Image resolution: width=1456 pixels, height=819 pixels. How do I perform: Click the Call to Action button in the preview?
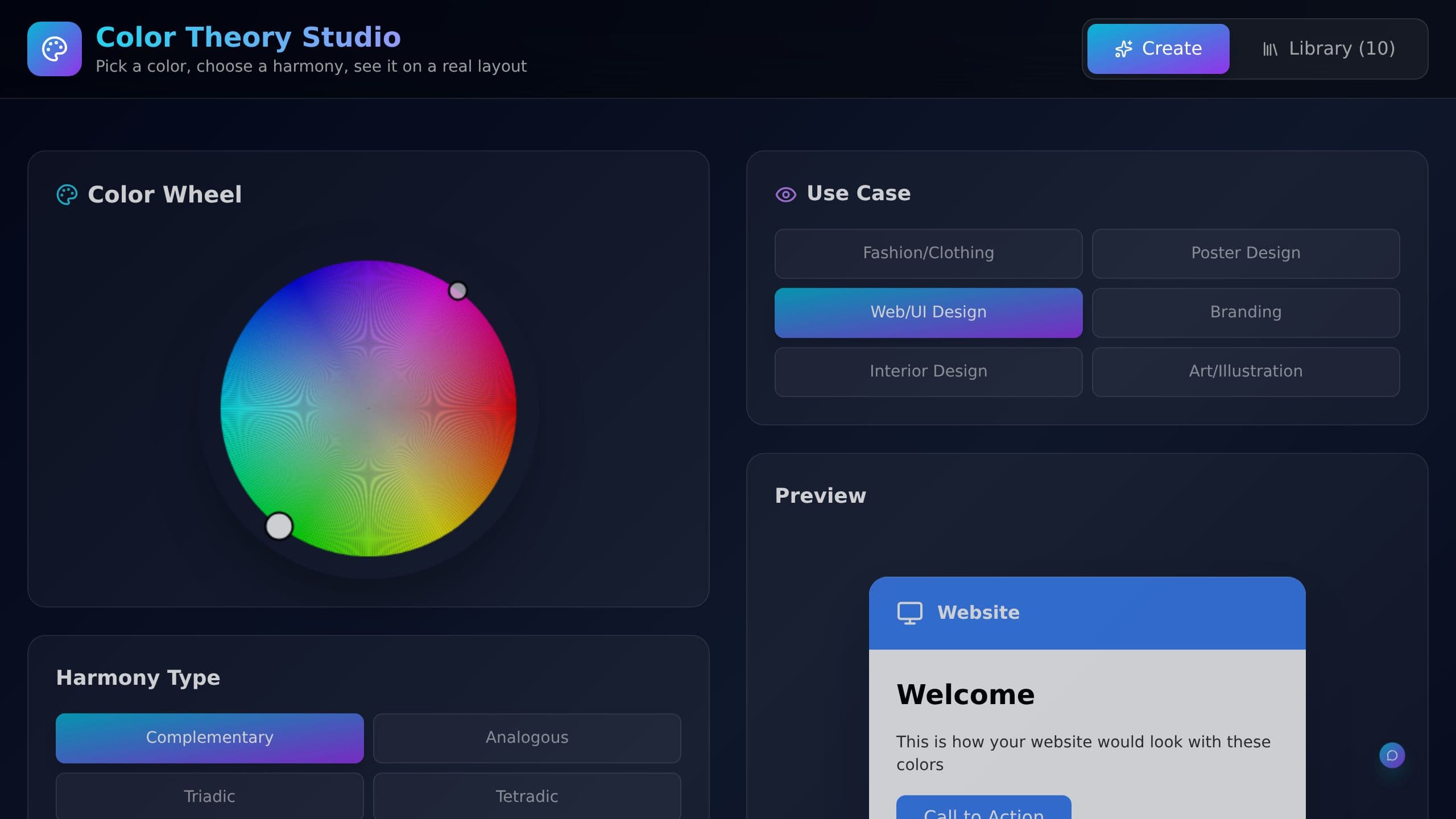point(983,808)
